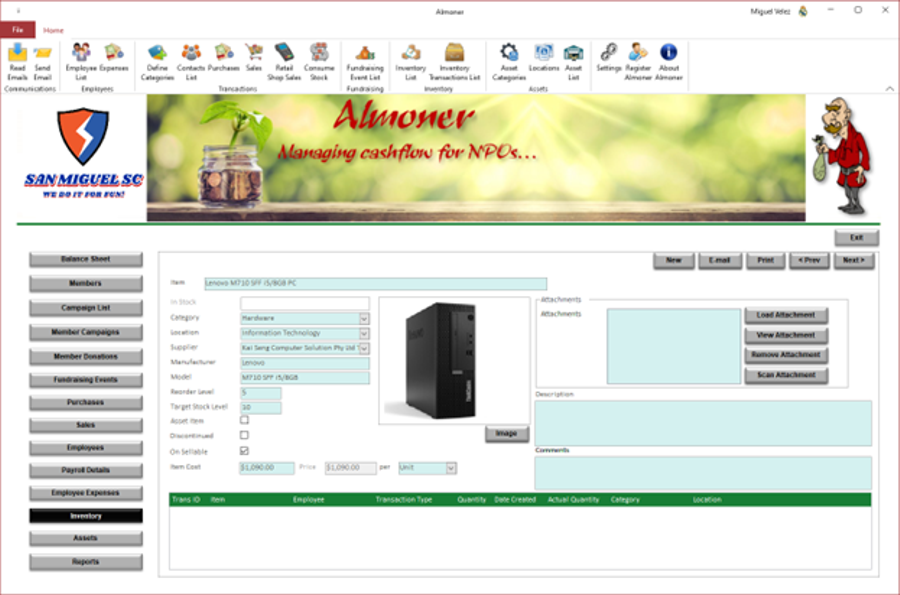Viewport: 900px width, 595px height.
Task: Open the Expenses ribbon icon
Action: (114, 57)
